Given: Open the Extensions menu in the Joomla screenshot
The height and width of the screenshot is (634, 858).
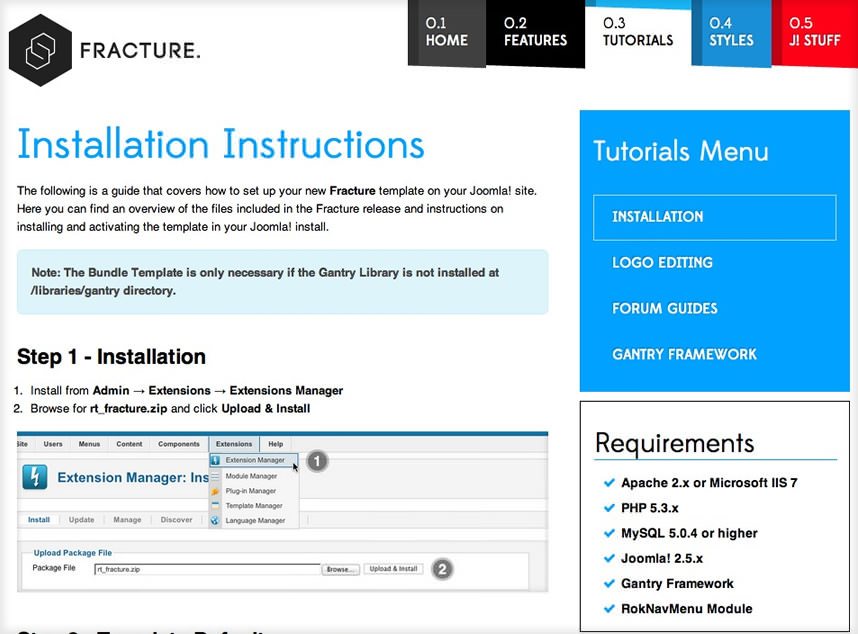Looking at the screenshot, I should tap(234, 444).
